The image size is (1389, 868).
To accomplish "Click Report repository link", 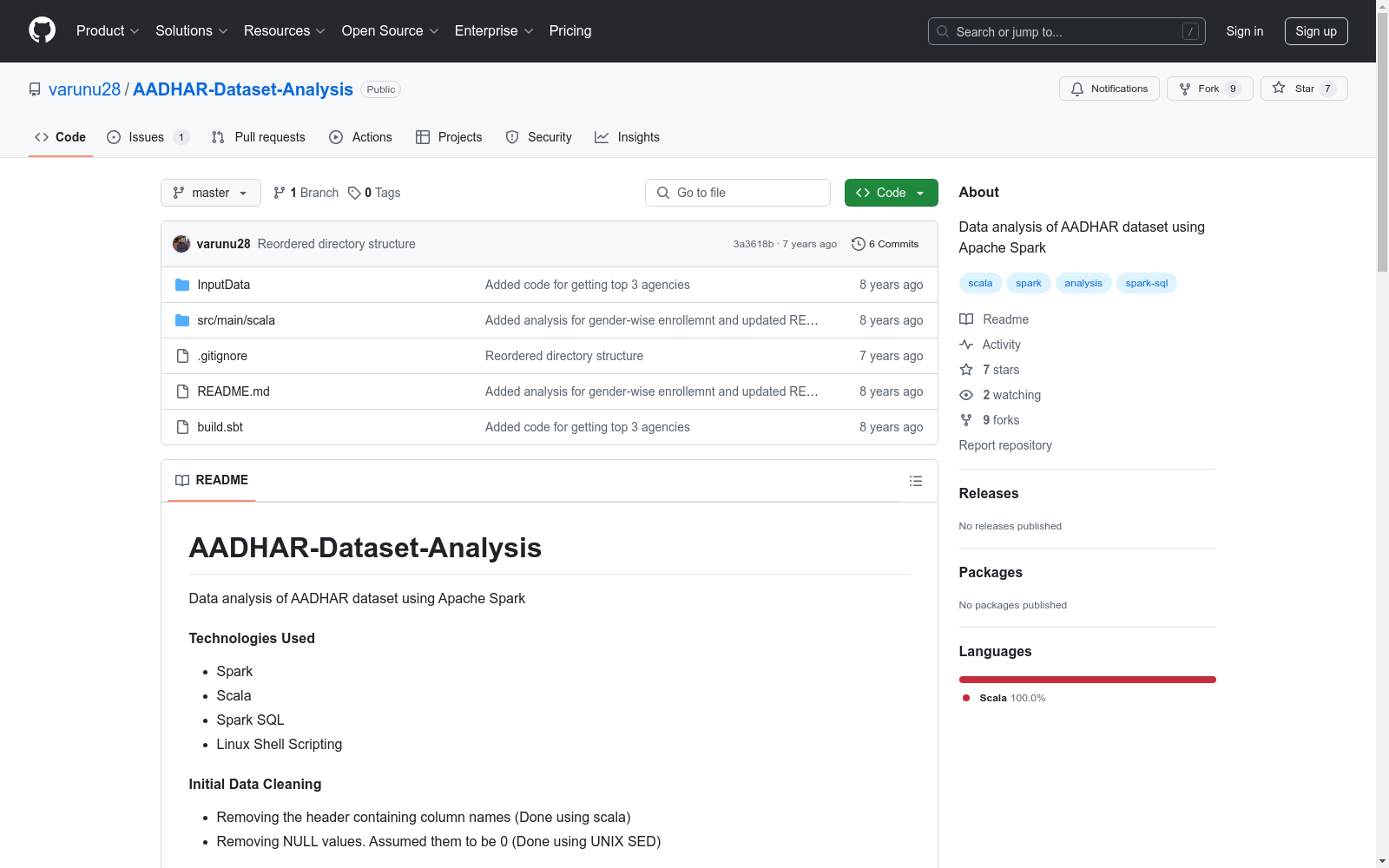I will [1005, 445].
